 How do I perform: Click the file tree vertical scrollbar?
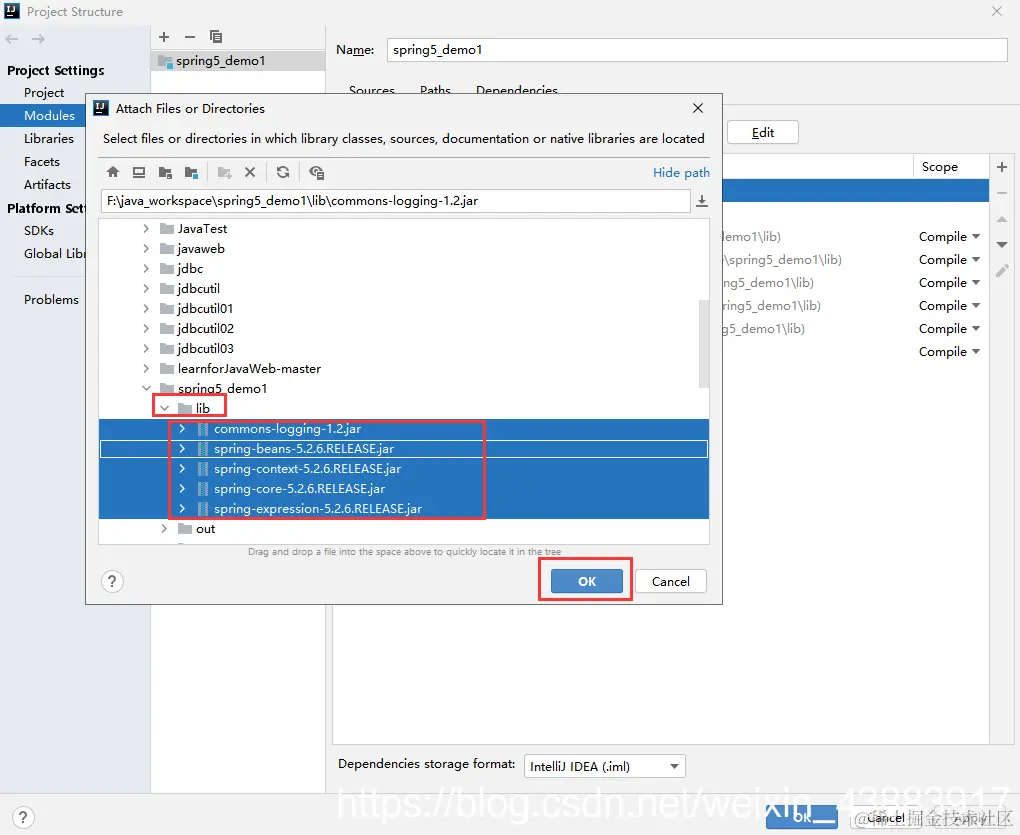(704, 343)
